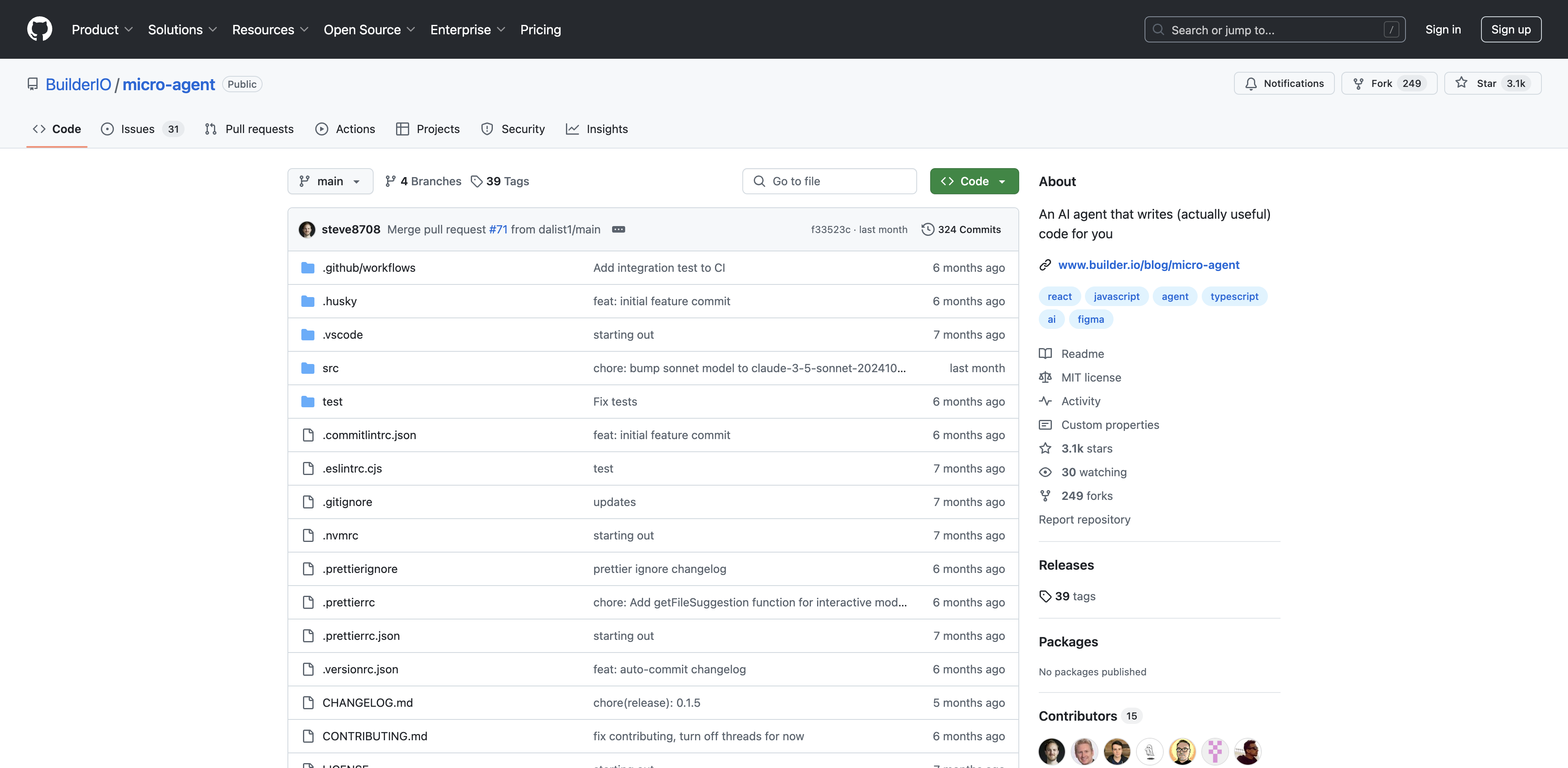Open the MIT license scale icon
This screenshot has width=1568, height=768.
[1045, 377]
